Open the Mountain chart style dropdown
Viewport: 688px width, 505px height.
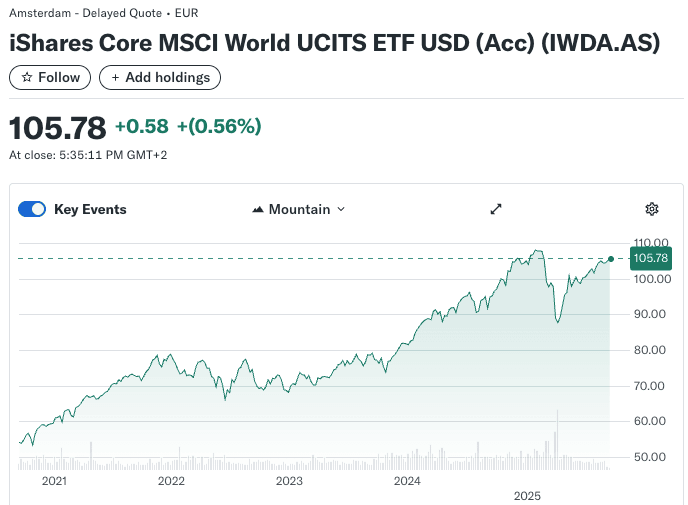click(298, 209)
